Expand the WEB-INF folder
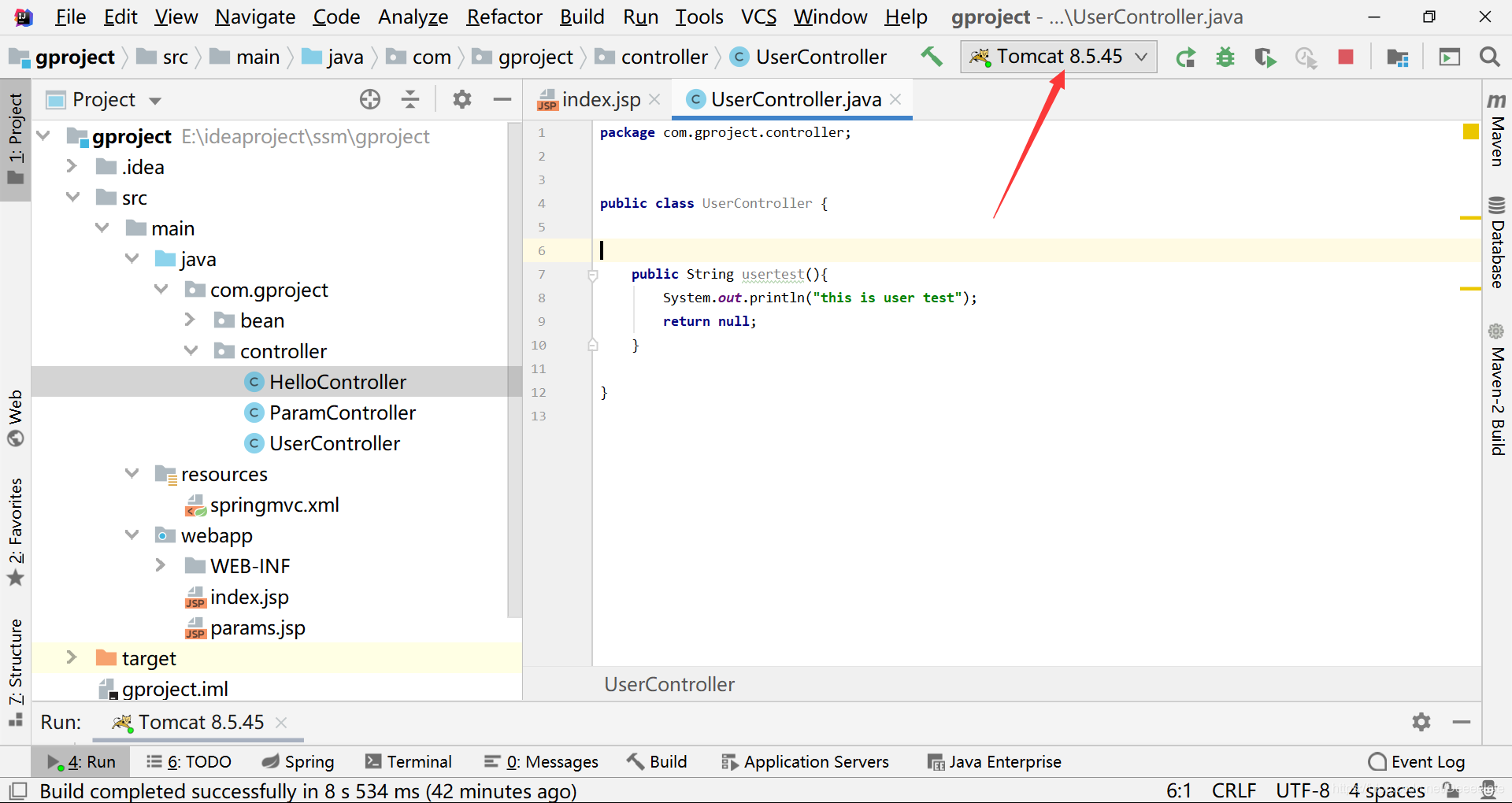Screen dimensions: 1512x803 pos(160,565)
